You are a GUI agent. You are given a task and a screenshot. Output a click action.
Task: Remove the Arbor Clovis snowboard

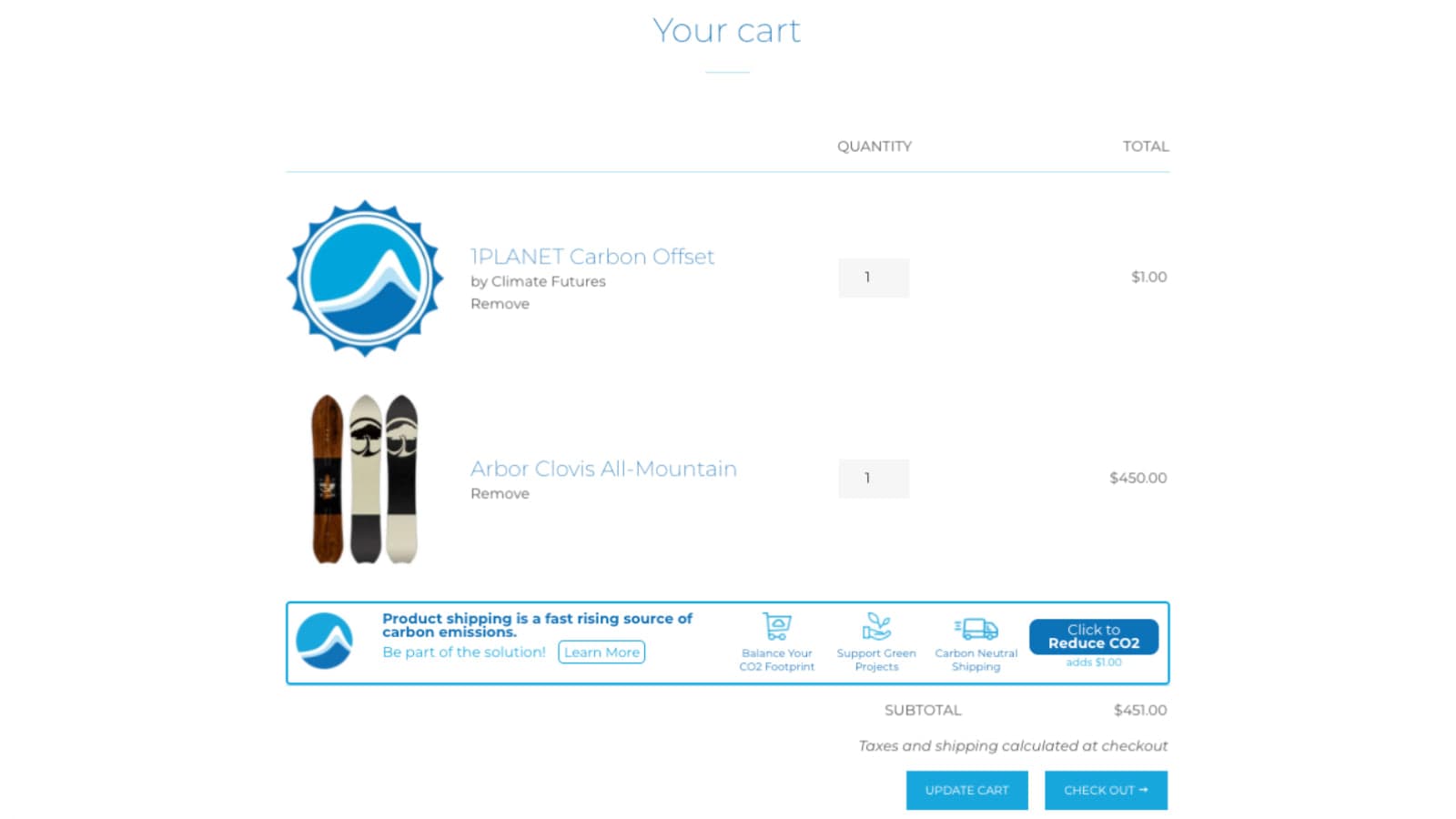pyautogui.click(x=500, y=493)
